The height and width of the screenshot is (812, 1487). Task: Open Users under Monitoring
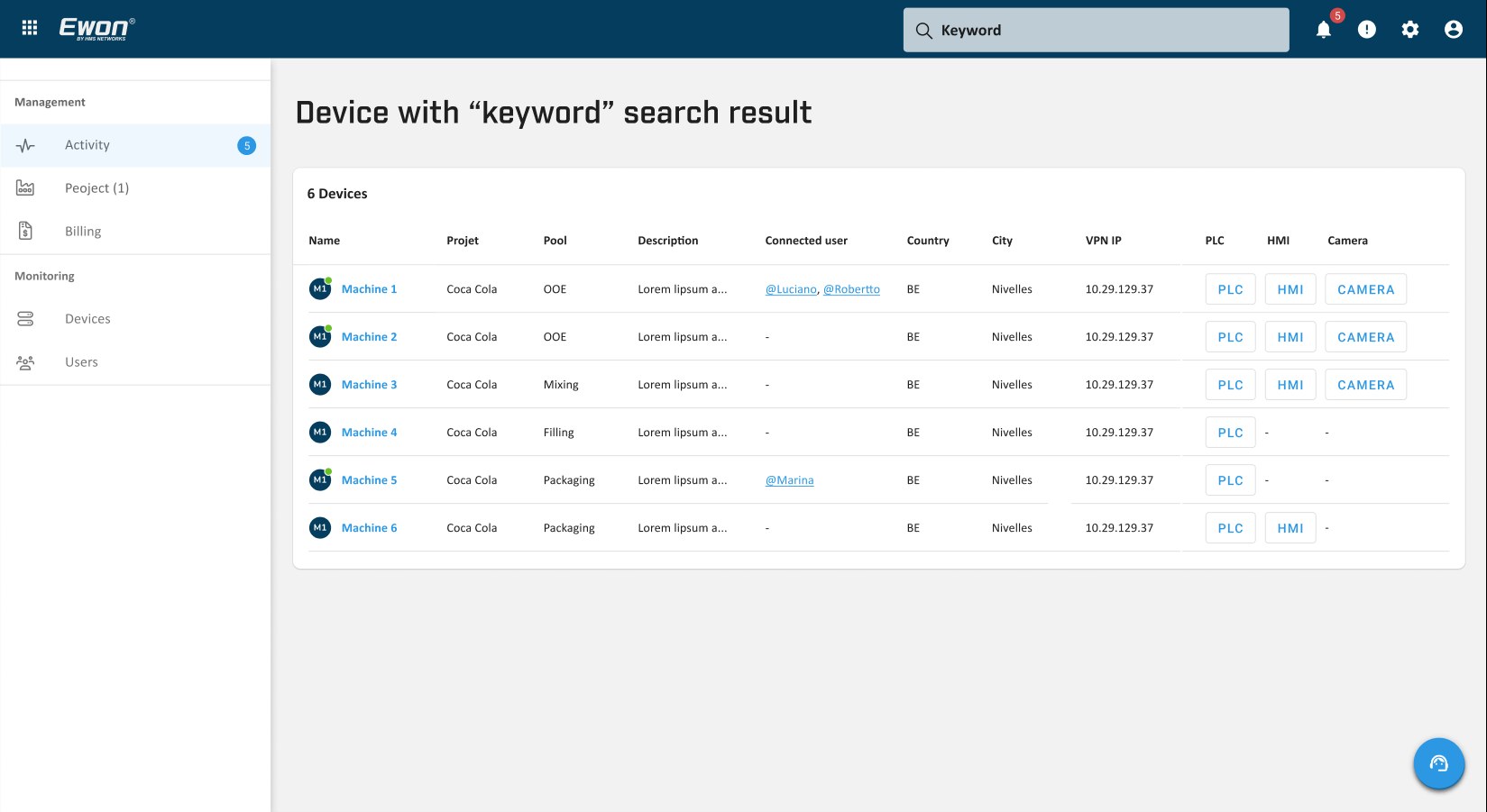click(x=135, y=362)
